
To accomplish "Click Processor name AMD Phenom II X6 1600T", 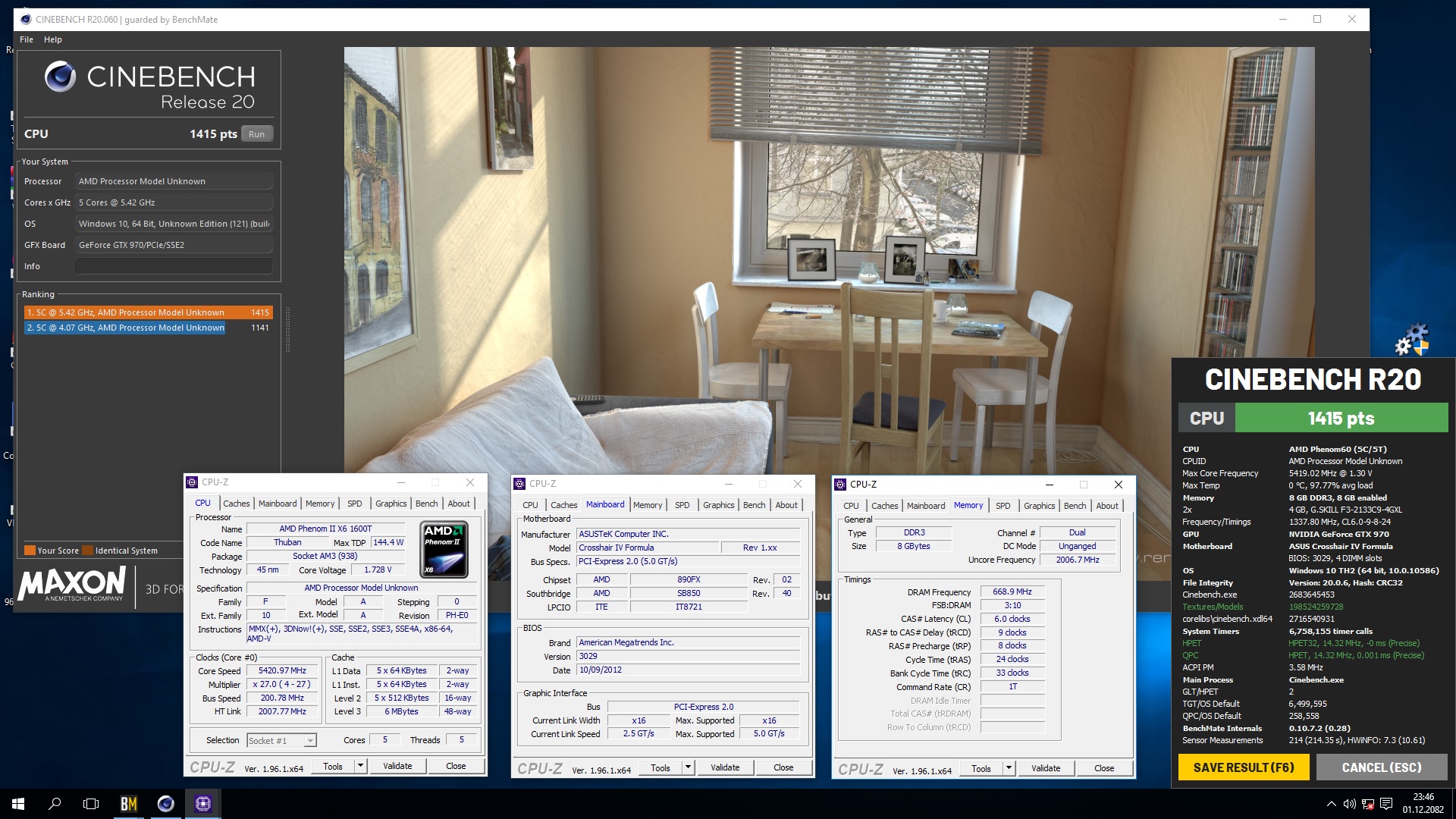I will click(x=325, y=529).
